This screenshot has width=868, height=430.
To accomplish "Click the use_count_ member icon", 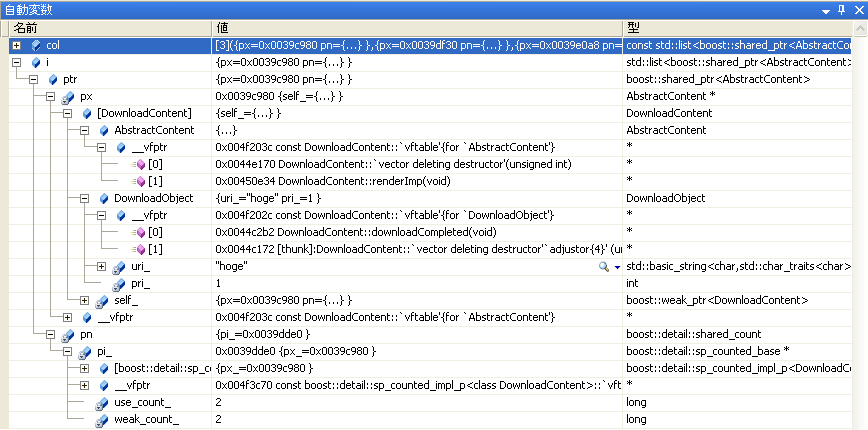I will (102, 403).
